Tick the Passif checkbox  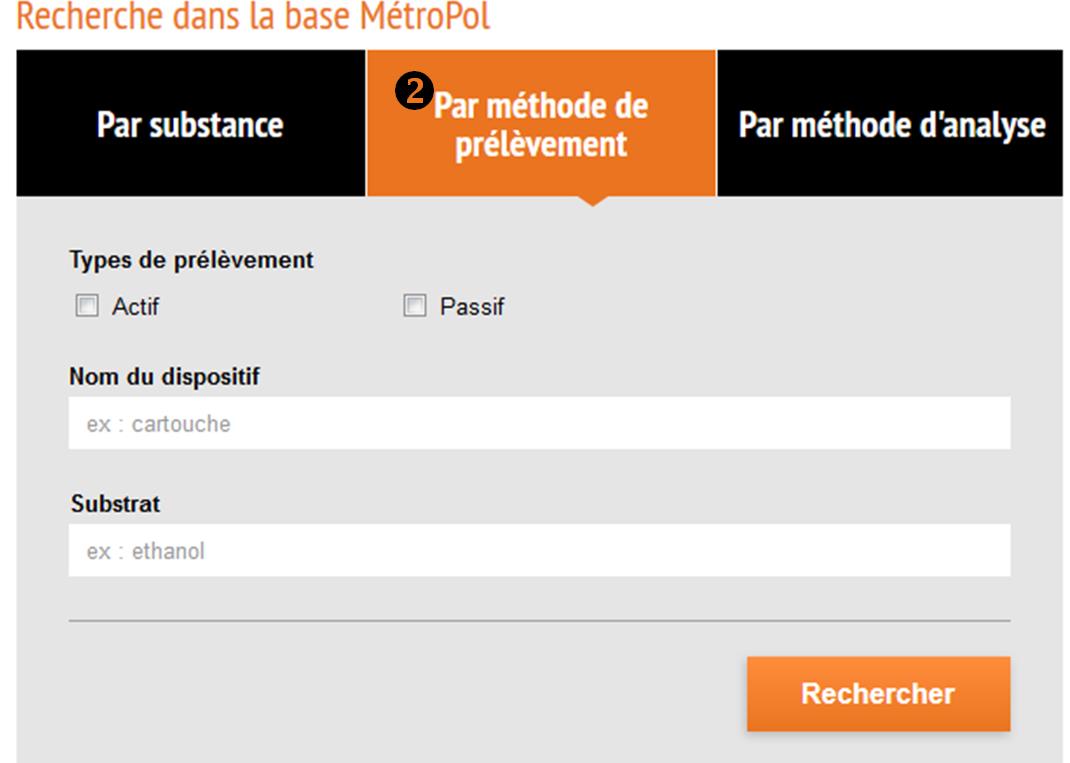(414, 307)
